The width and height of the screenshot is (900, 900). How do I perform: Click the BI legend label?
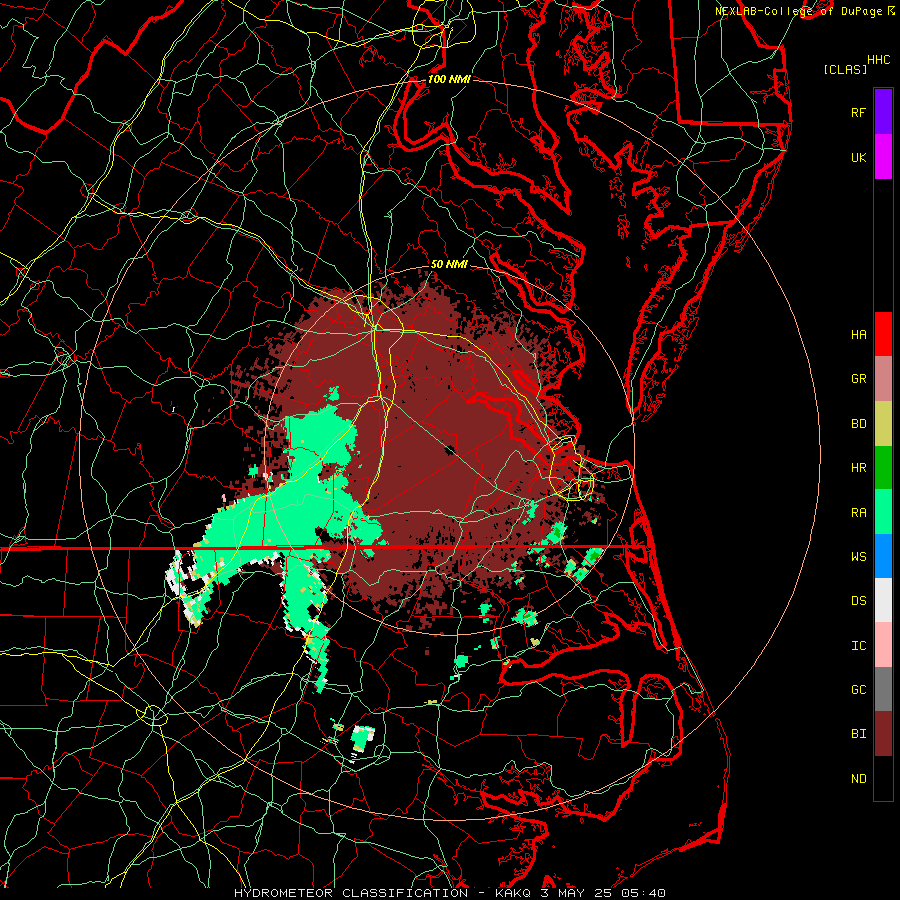pos(858,734)
